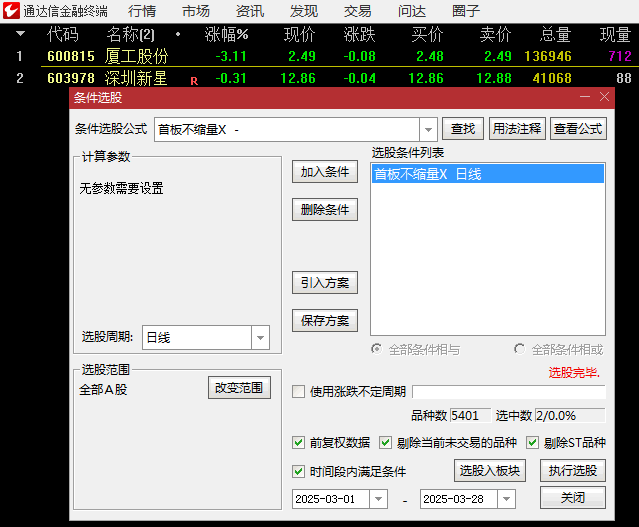Click 保存方案 button
The image size is (639, 527).
coord(325,320)
